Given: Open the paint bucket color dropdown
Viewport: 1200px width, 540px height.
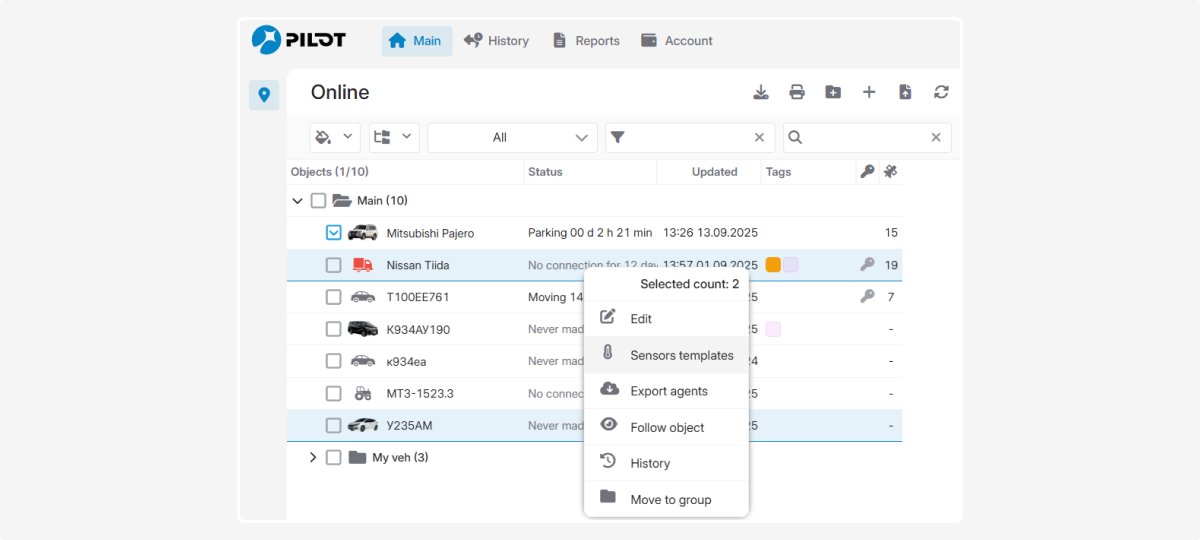Looking at the screenshot, I should pyautogui.click(x=335, y=138).
